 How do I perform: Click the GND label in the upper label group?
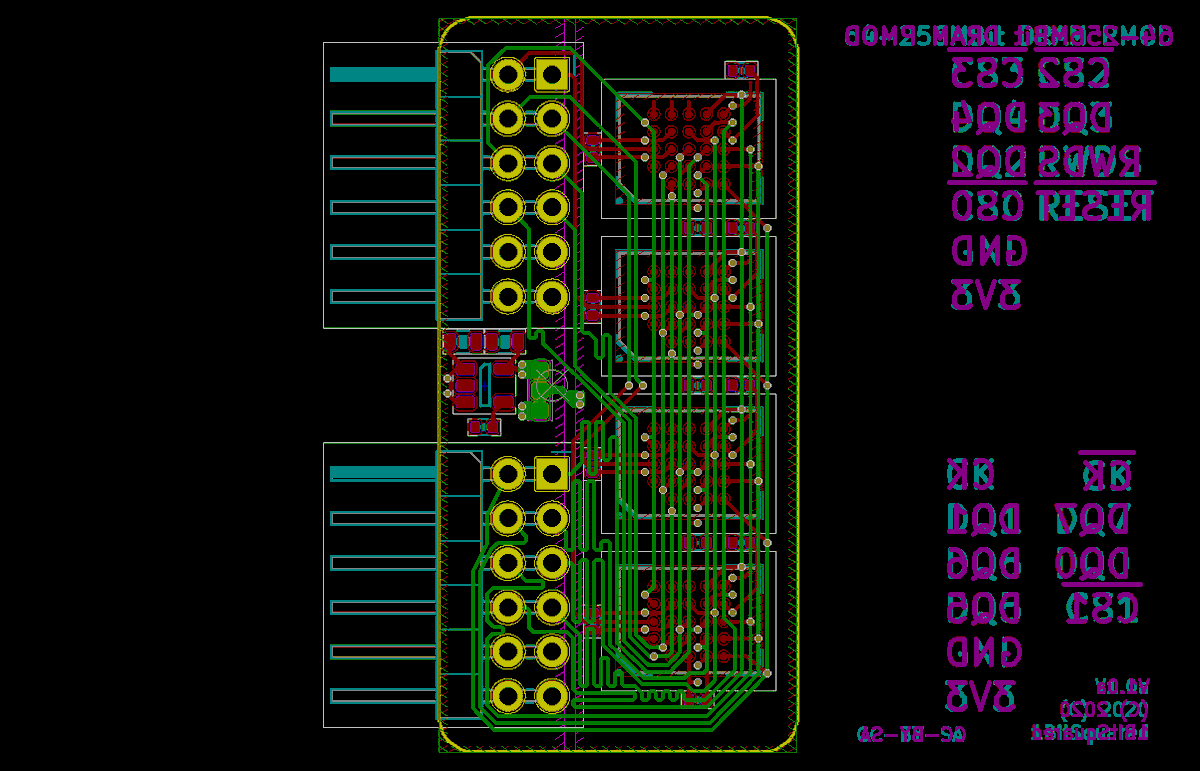coord(988,251)
